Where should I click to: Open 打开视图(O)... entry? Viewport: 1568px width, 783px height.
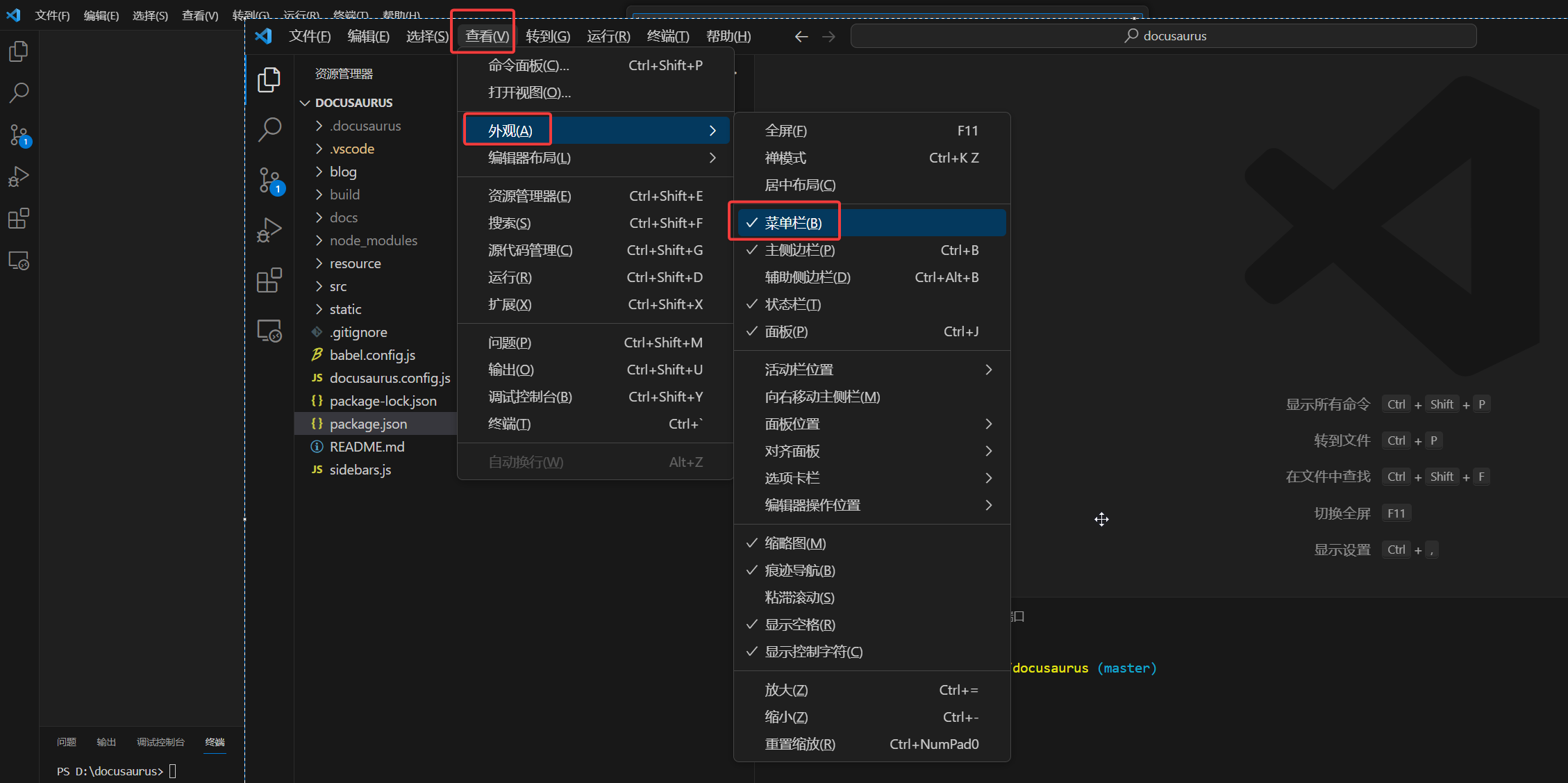pos(596,92)
